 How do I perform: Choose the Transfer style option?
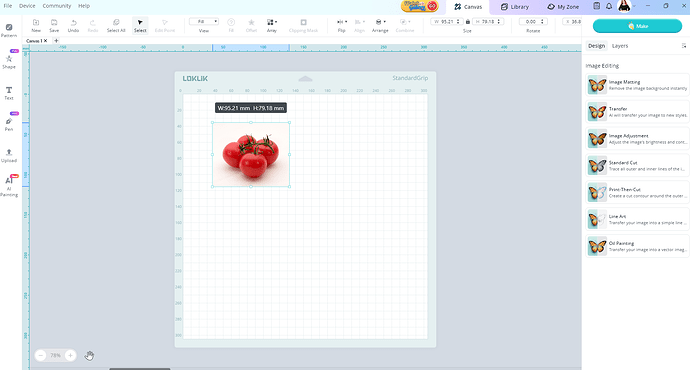click(637, 112)
